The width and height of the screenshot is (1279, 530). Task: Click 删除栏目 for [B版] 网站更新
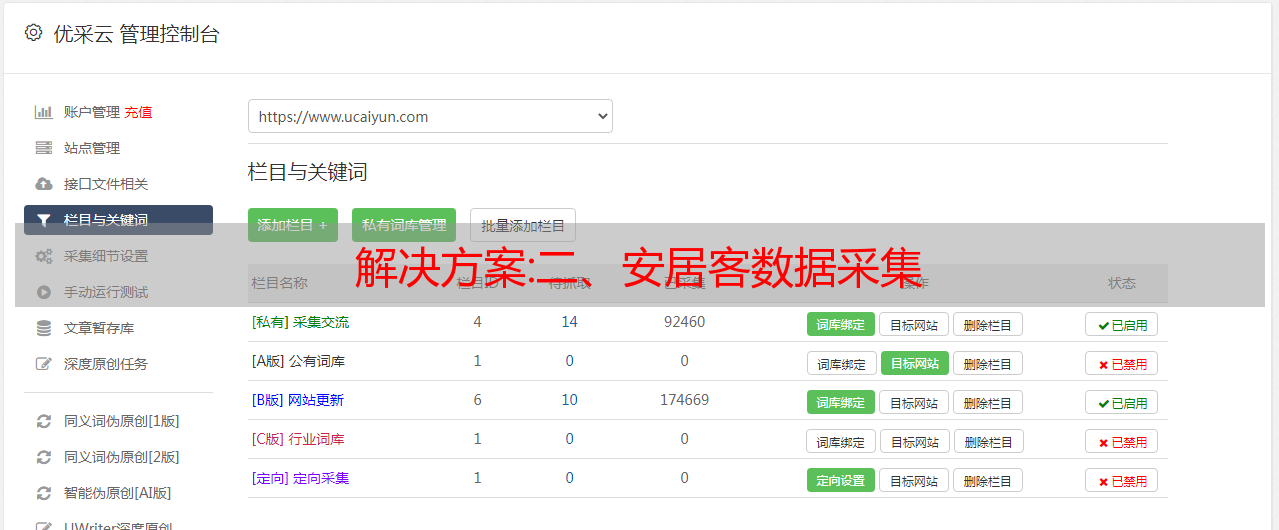point(988,402)
